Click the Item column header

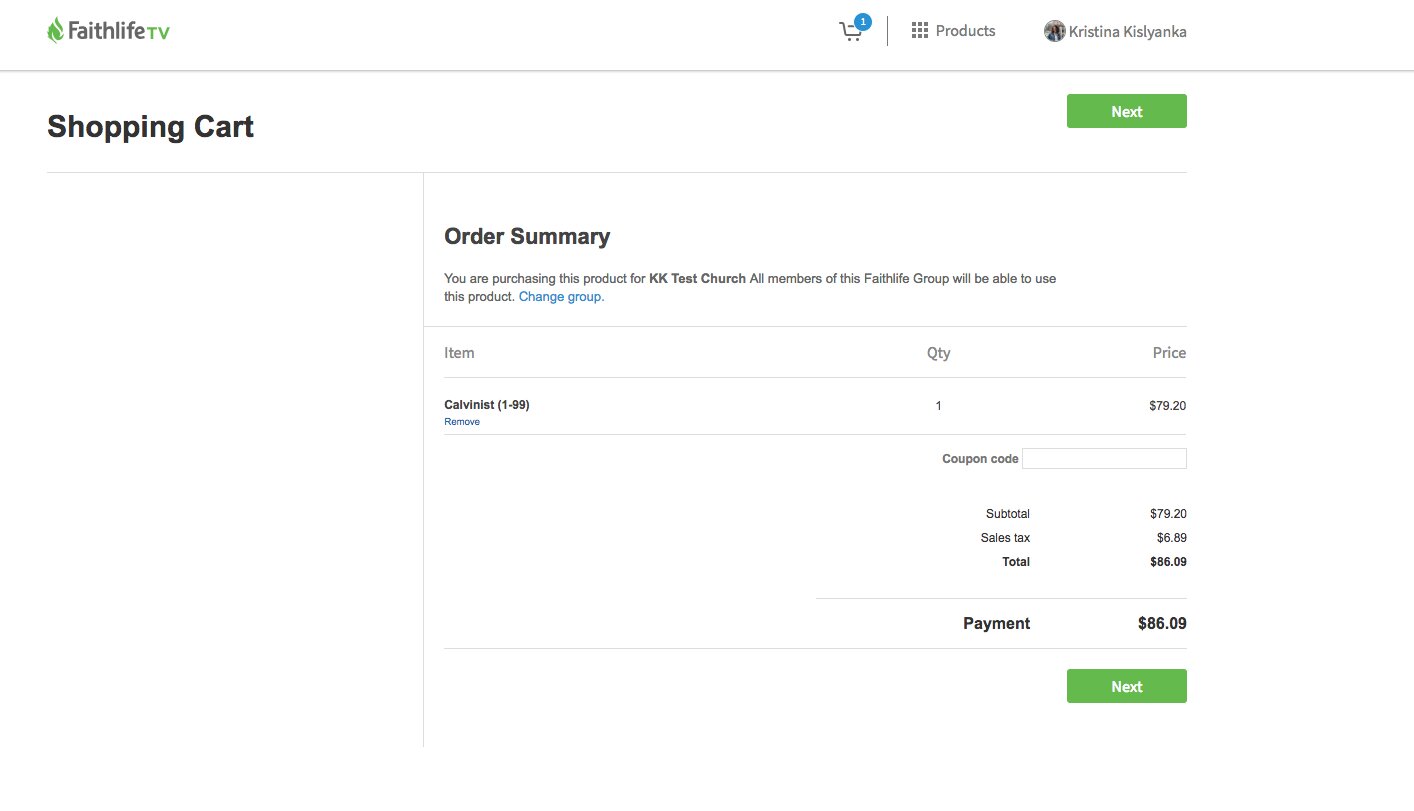[459, 353]
